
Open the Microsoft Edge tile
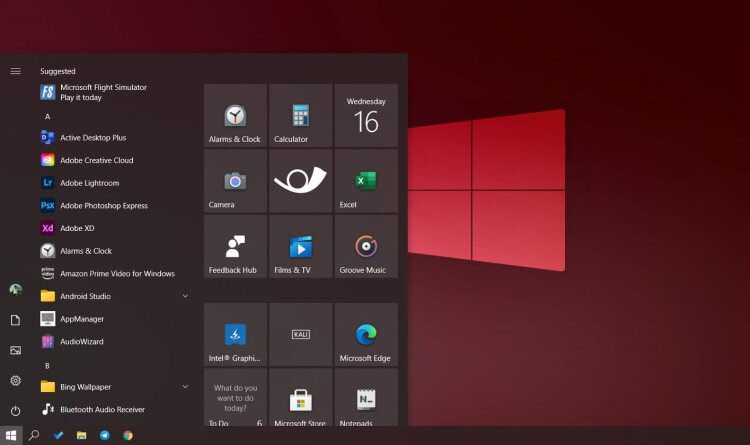[366, 334]
